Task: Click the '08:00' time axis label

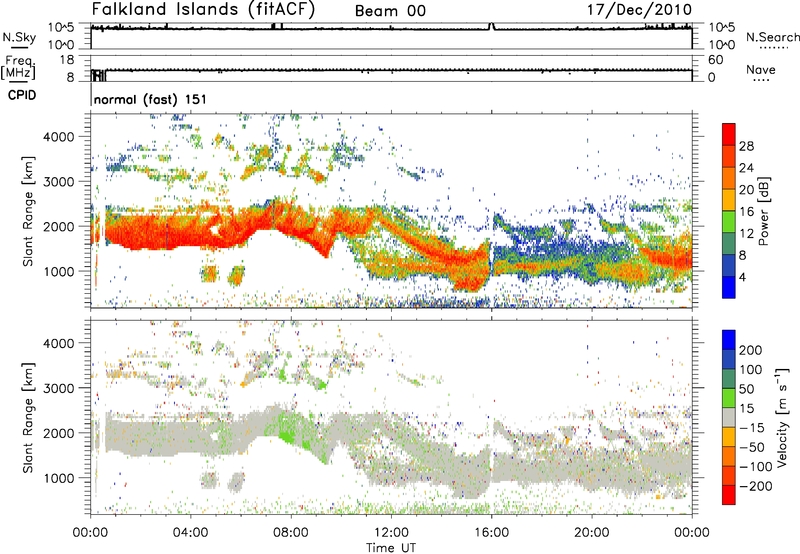Action: point(291,533)
